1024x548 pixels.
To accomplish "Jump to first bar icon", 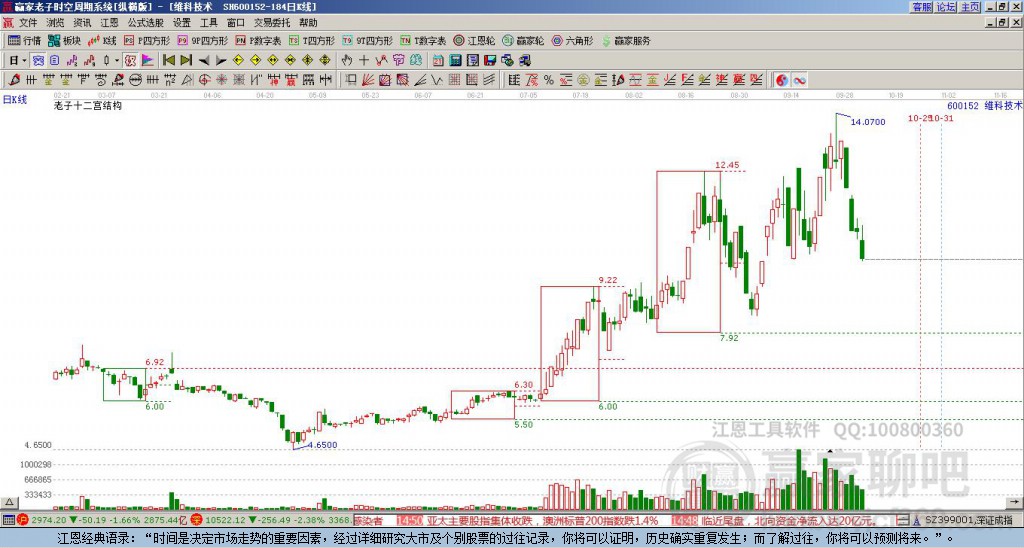I will point(169,61).
